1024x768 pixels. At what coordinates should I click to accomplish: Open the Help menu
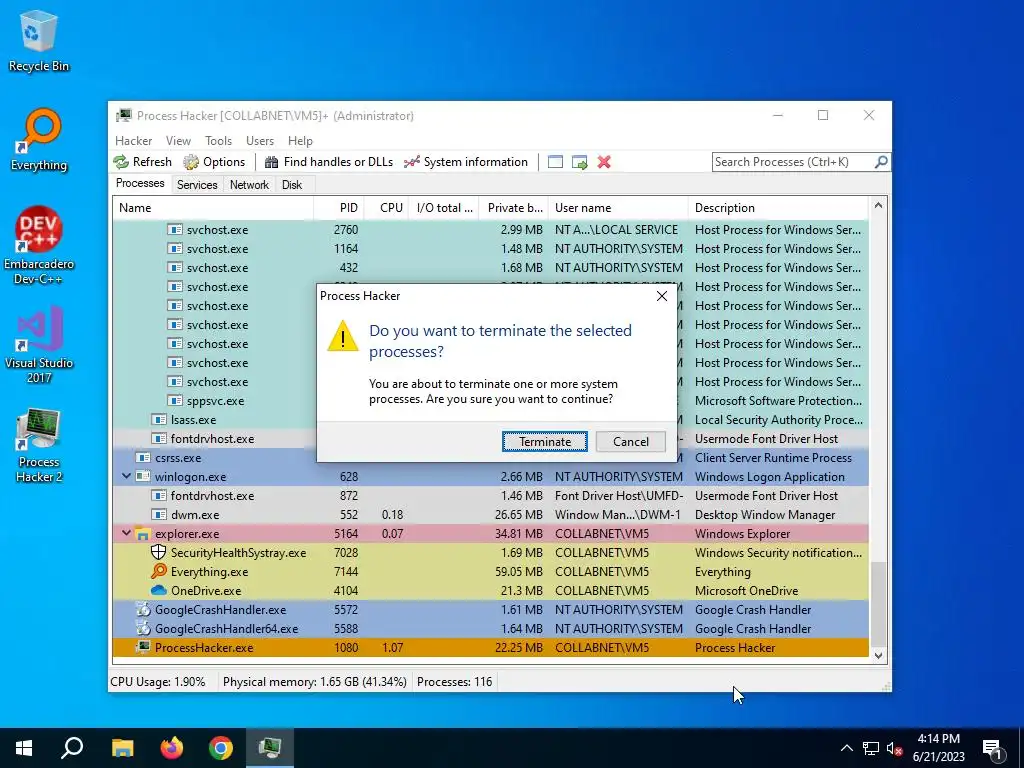tap(300, 141)
